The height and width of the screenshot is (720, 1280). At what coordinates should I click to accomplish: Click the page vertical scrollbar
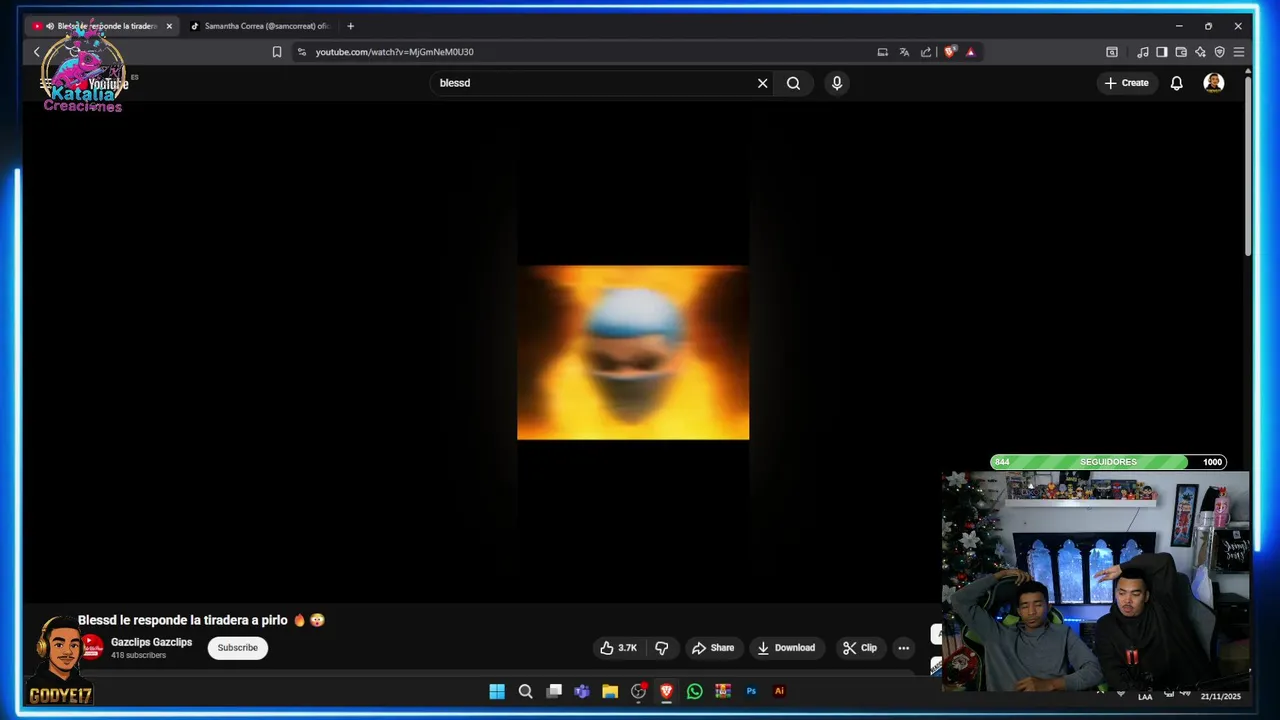tap(1247, 165)
